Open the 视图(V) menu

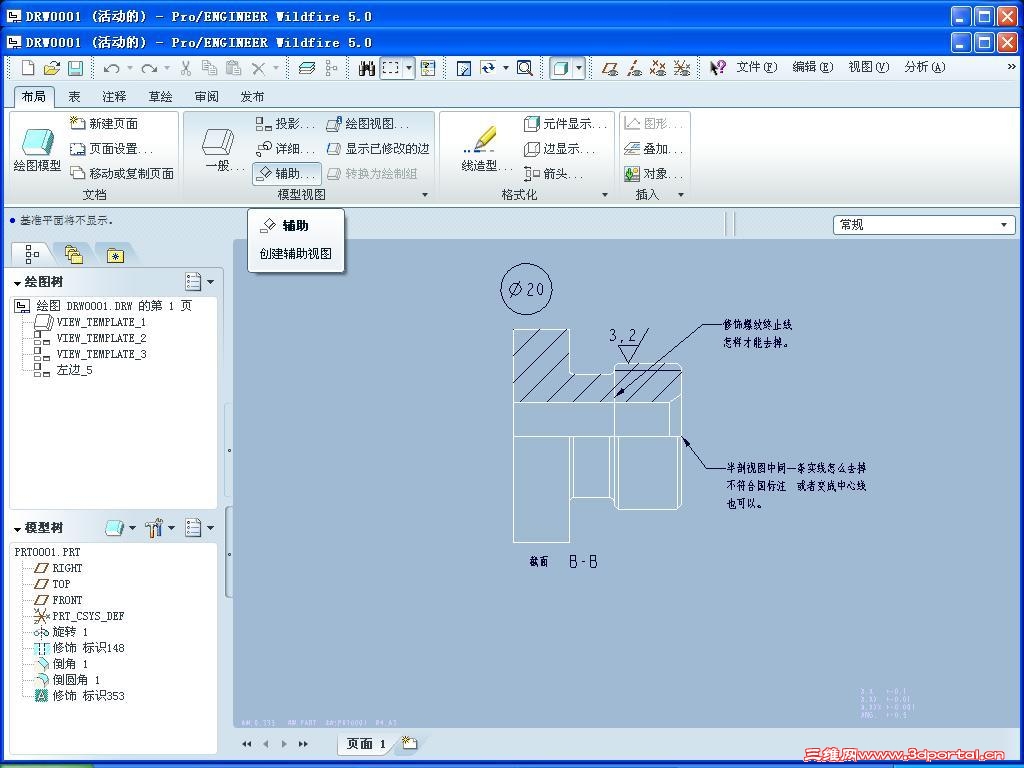[x=869, y=67]
